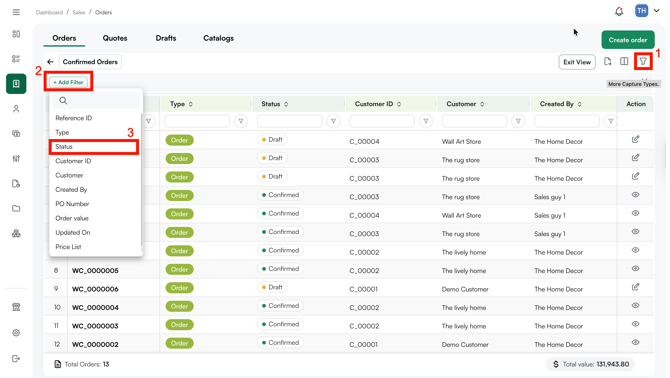View order WC_0000002 eye icon
This screenshot has height=378, width=670.
635,342
